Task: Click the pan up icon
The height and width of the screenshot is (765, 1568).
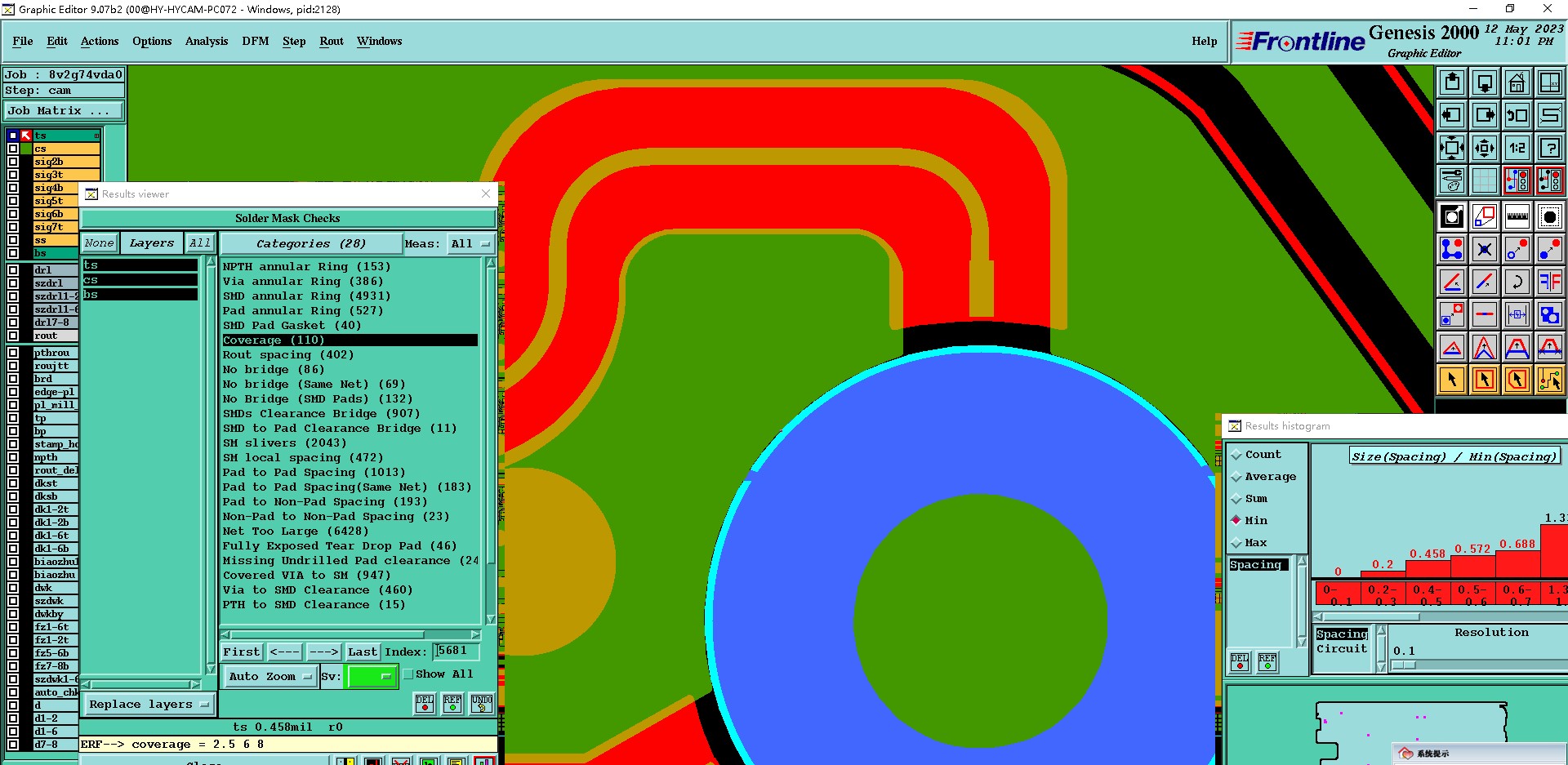Action: coord(1452,82)
